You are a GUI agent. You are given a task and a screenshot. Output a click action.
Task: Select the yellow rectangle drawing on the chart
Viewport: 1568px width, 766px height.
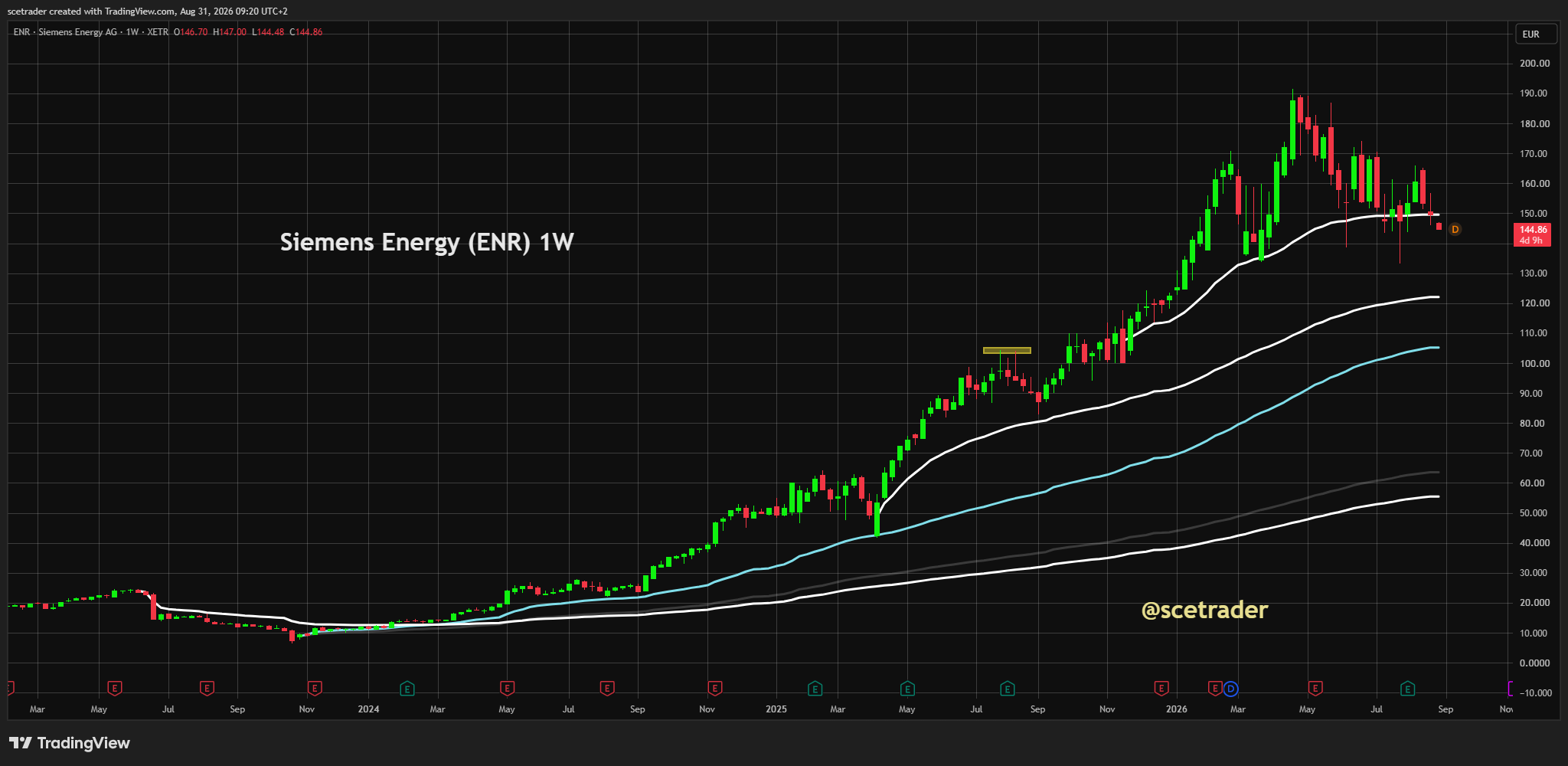point(1007,351)
